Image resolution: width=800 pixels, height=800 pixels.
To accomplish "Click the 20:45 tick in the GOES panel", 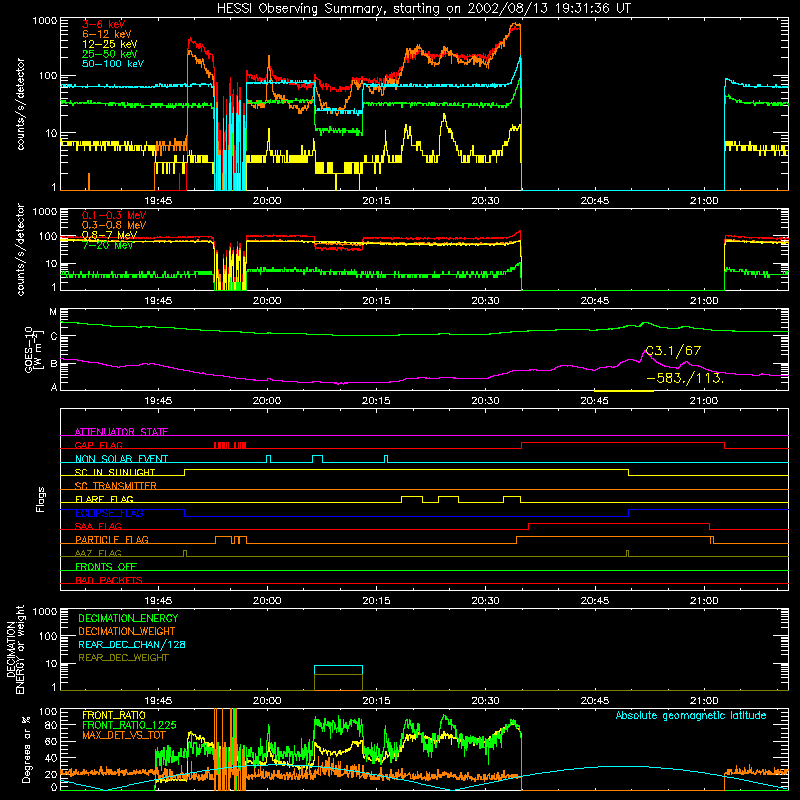I will tap(594, 401).
